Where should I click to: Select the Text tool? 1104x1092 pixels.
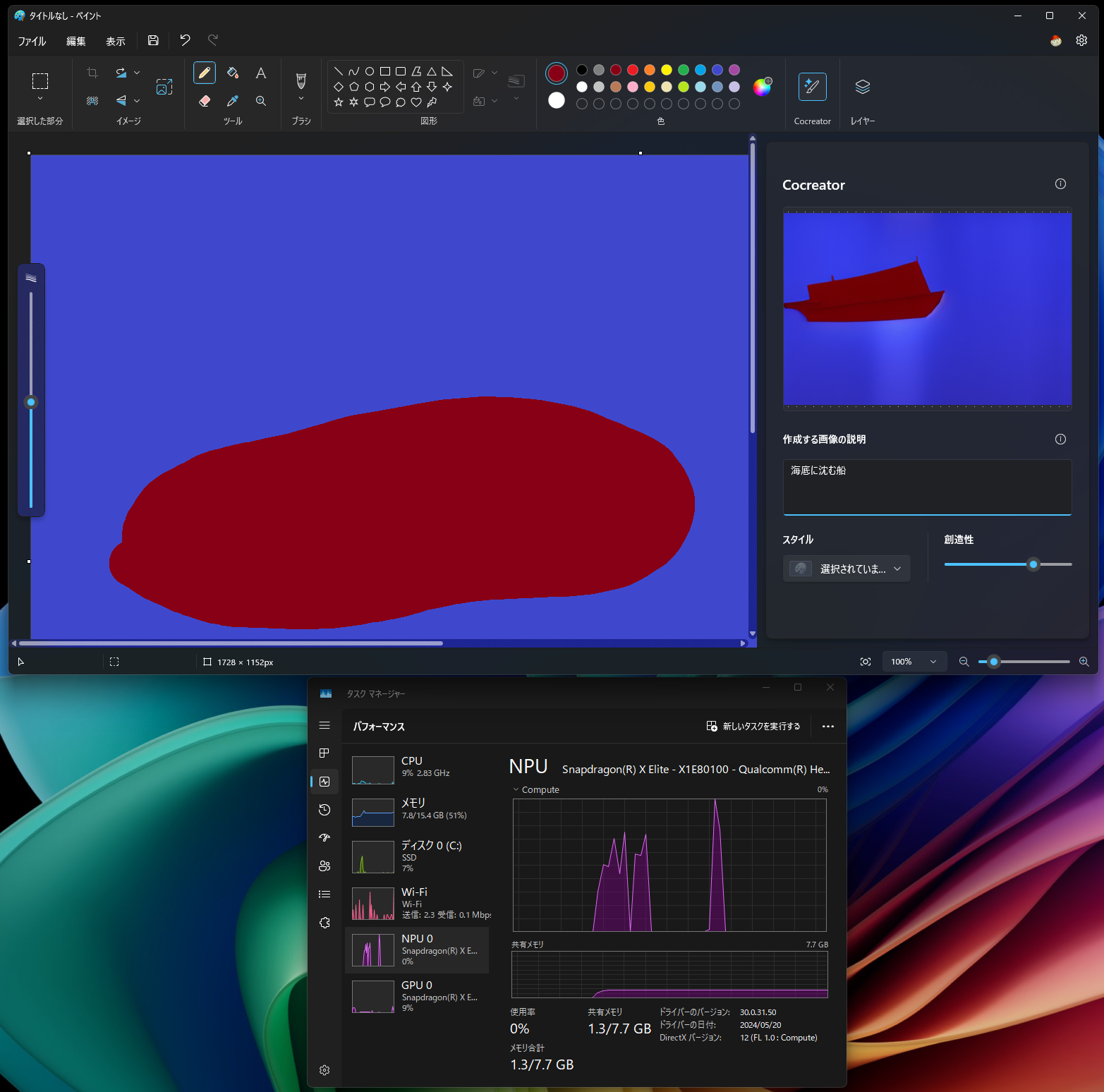pyautogui.click(x=260, y=73)
